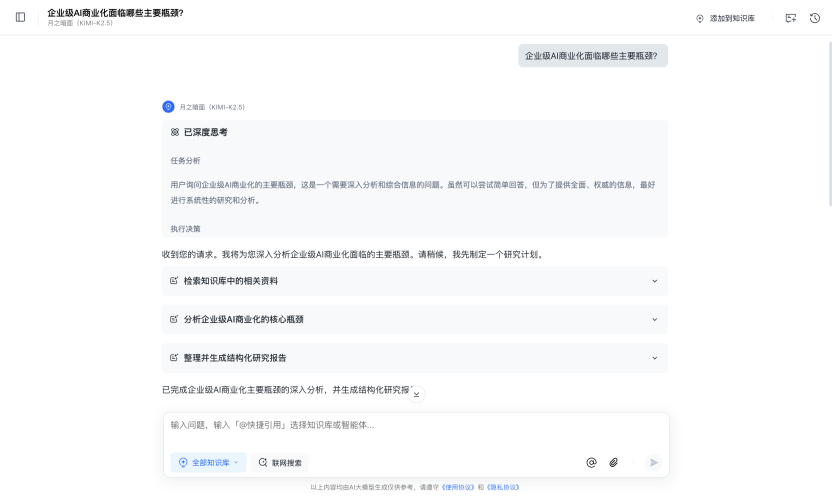The height and width of the screenshot is (500, 832).
Task: Toggle the left sidebar panel icon
Action: [x=20, y=18]
